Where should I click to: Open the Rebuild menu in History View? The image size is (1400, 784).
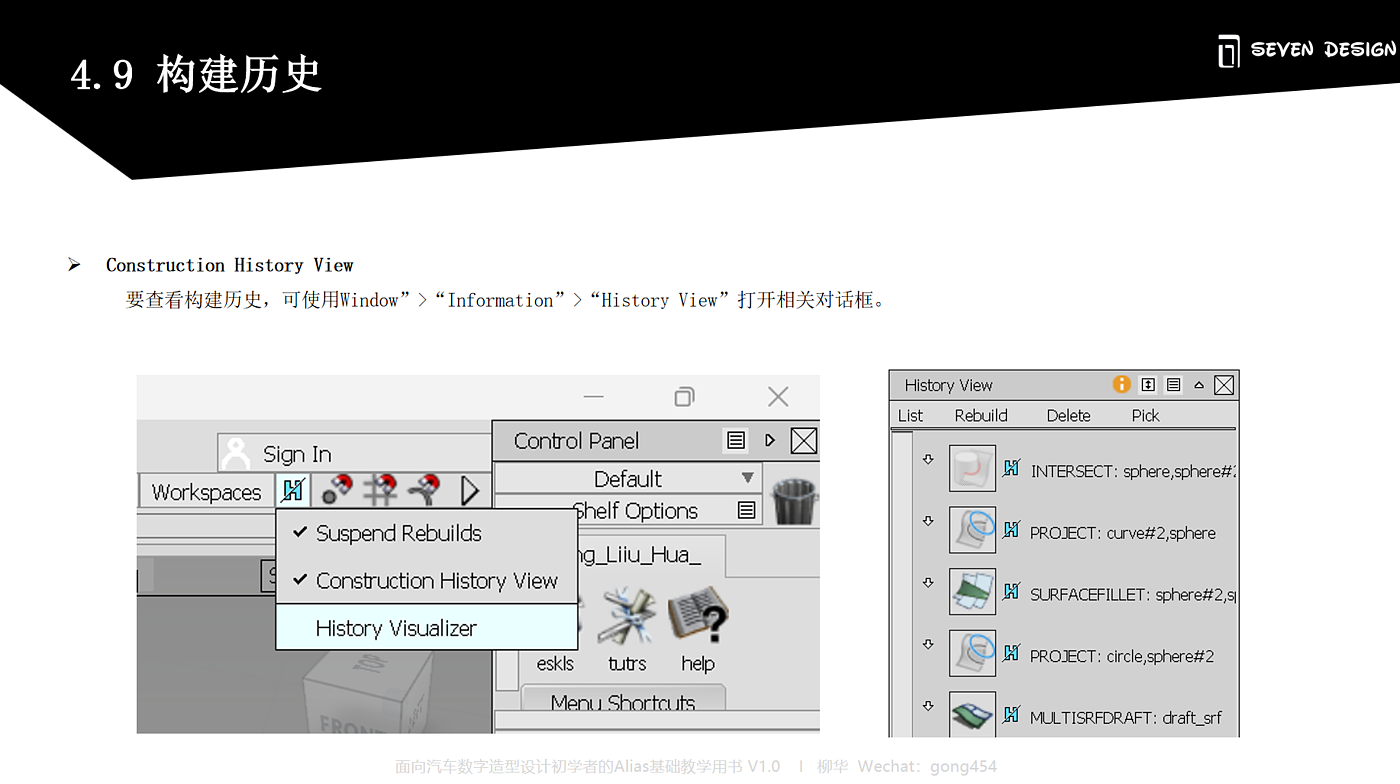981,415
